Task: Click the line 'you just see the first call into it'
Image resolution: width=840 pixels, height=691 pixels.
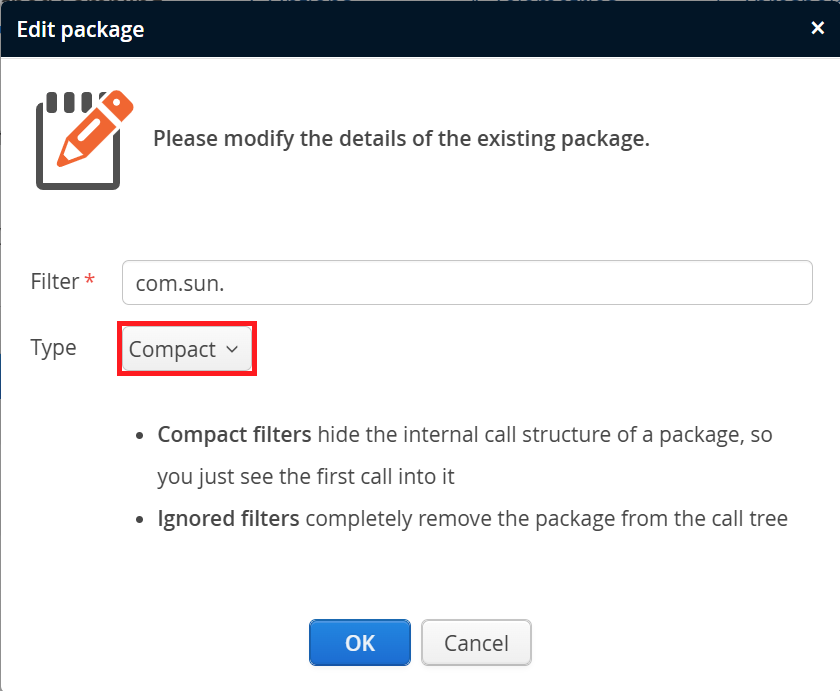Action: [306, 477]
